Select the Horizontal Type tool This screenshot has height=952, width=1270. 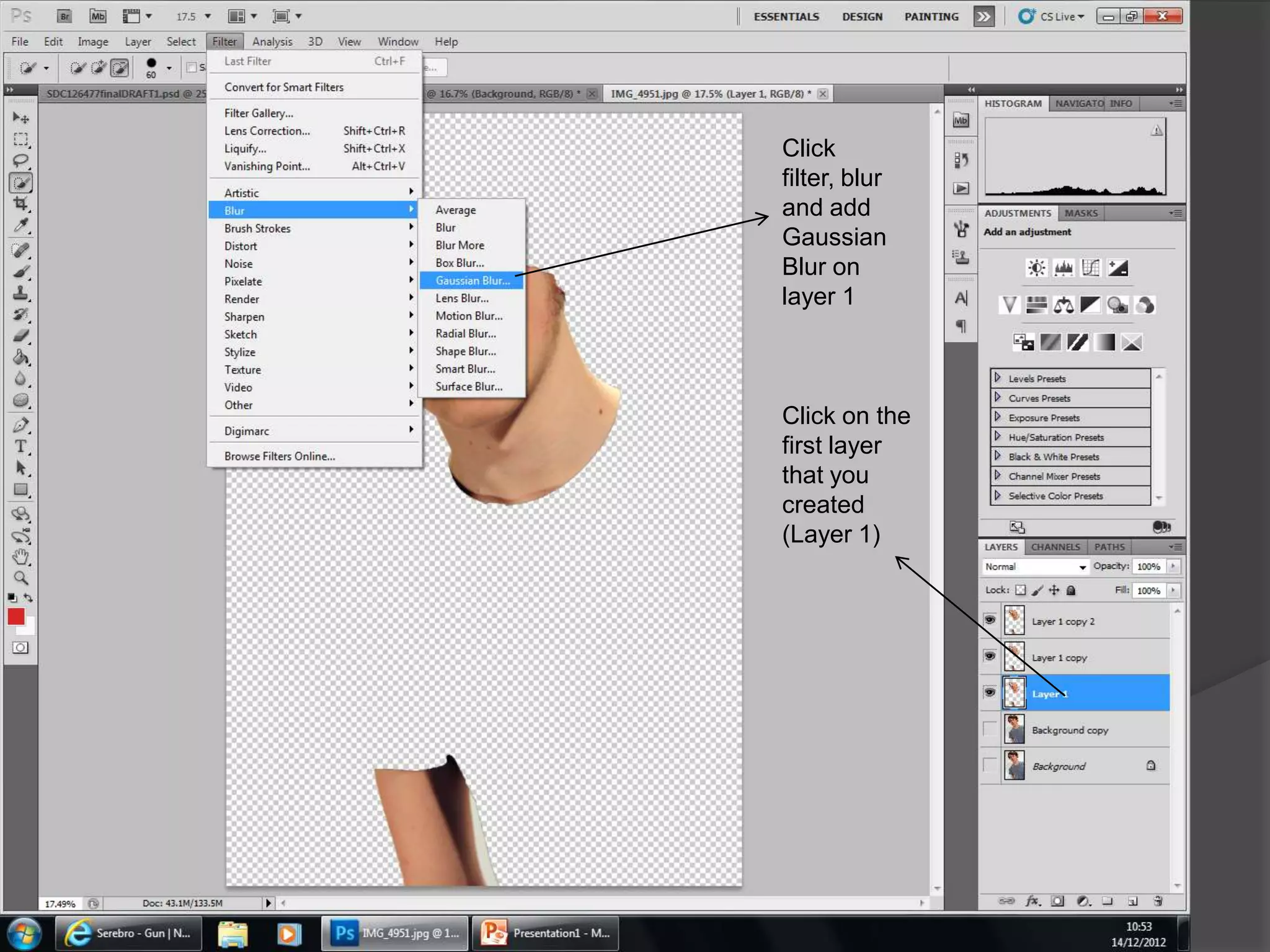tap(20, 446)
